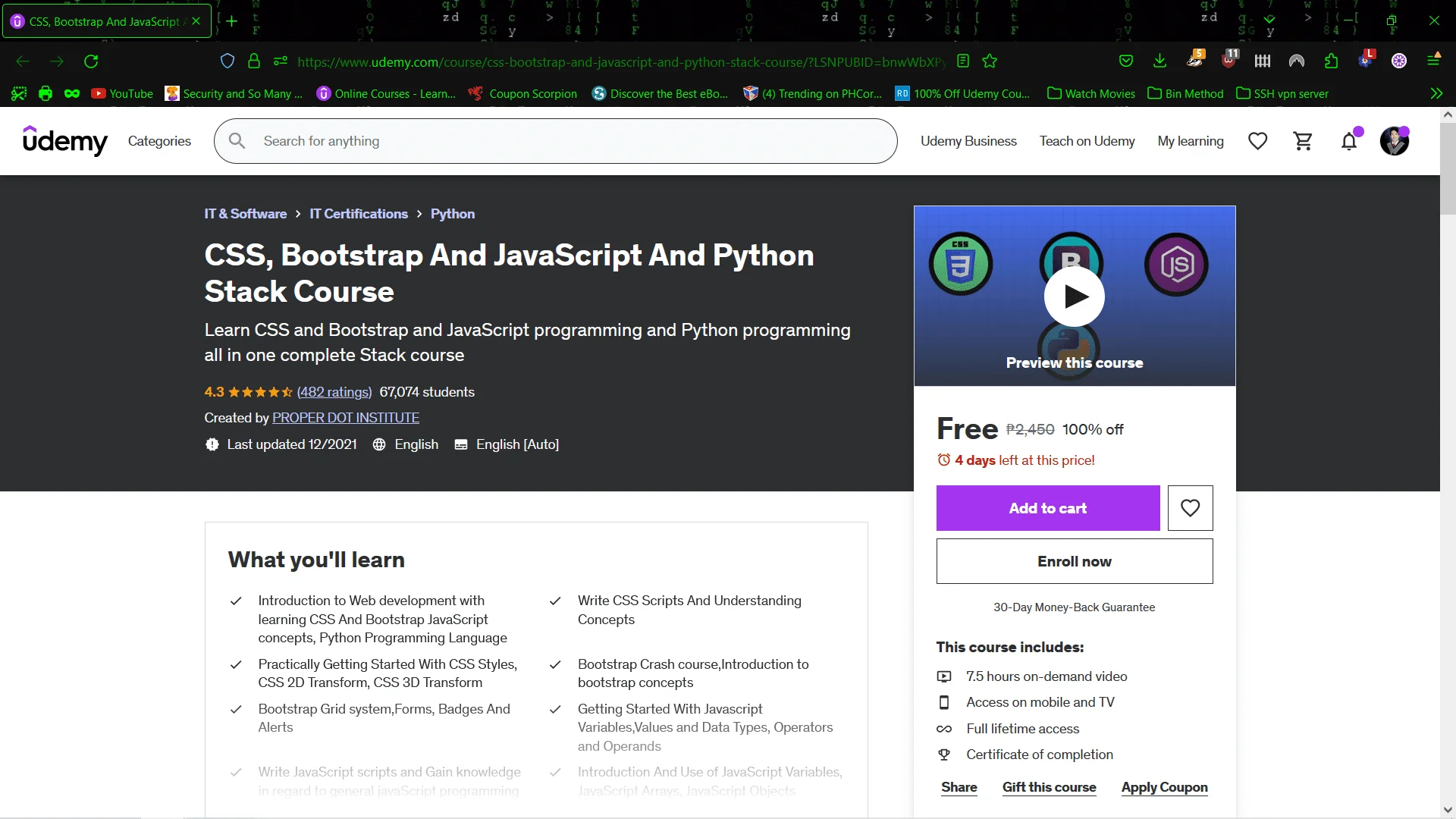Image resolution: width=1456 pixels, height=819 pixels.
Task: Bookmark page with the star icon
Action: [990, 61]
